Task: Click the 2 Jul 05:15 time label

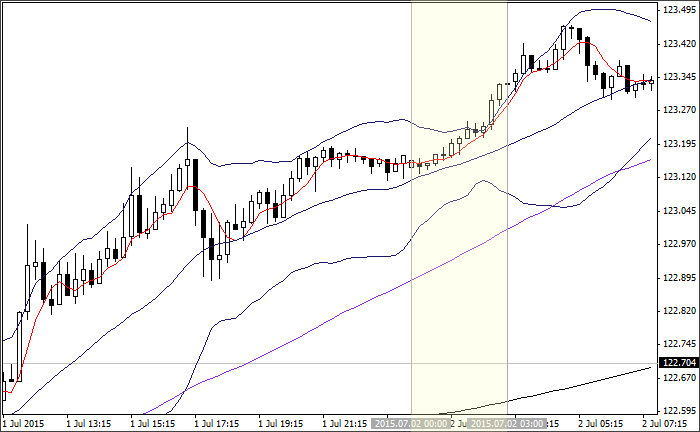Action: tap(601, 423)
